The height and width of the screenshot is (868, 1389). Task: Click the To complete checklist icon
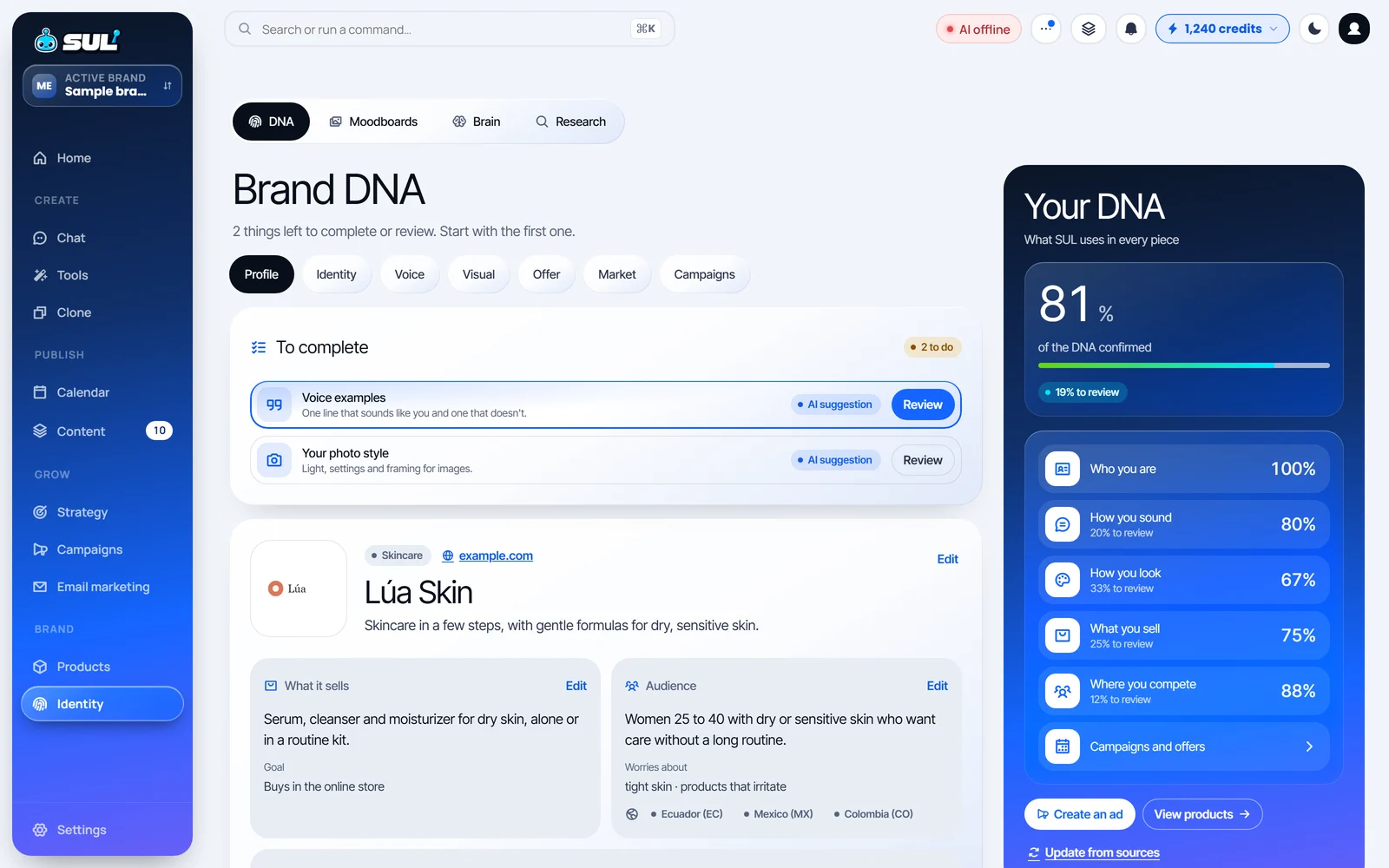point(258,347)
